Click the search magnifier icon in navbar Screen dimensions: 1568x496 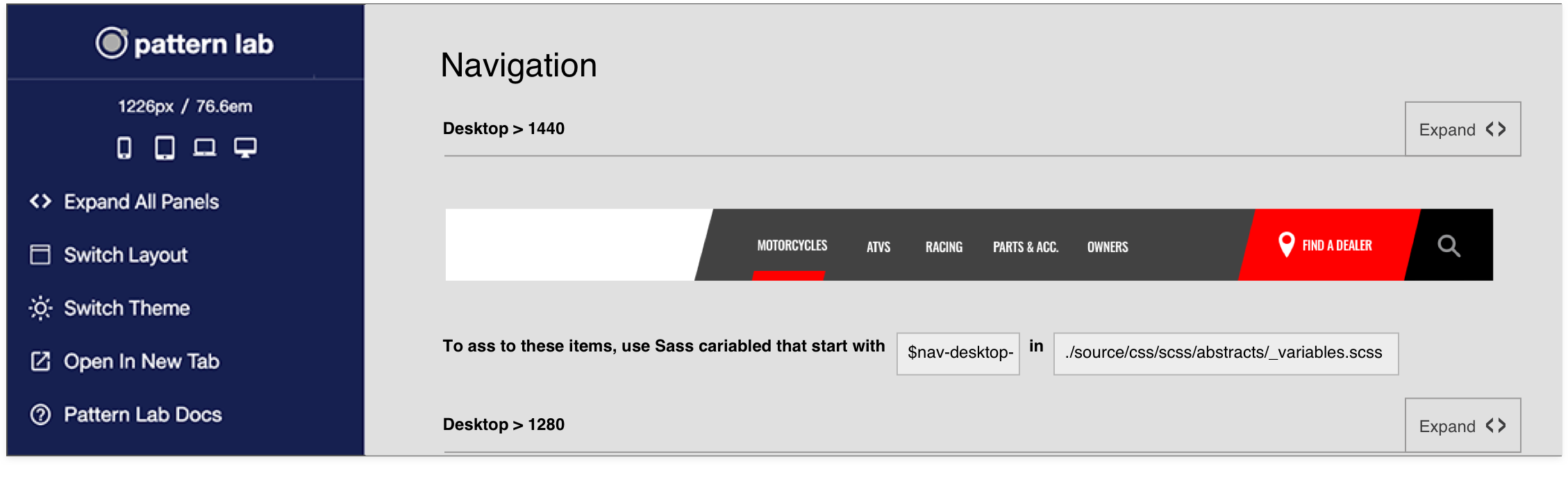(x=1449, y=246)
